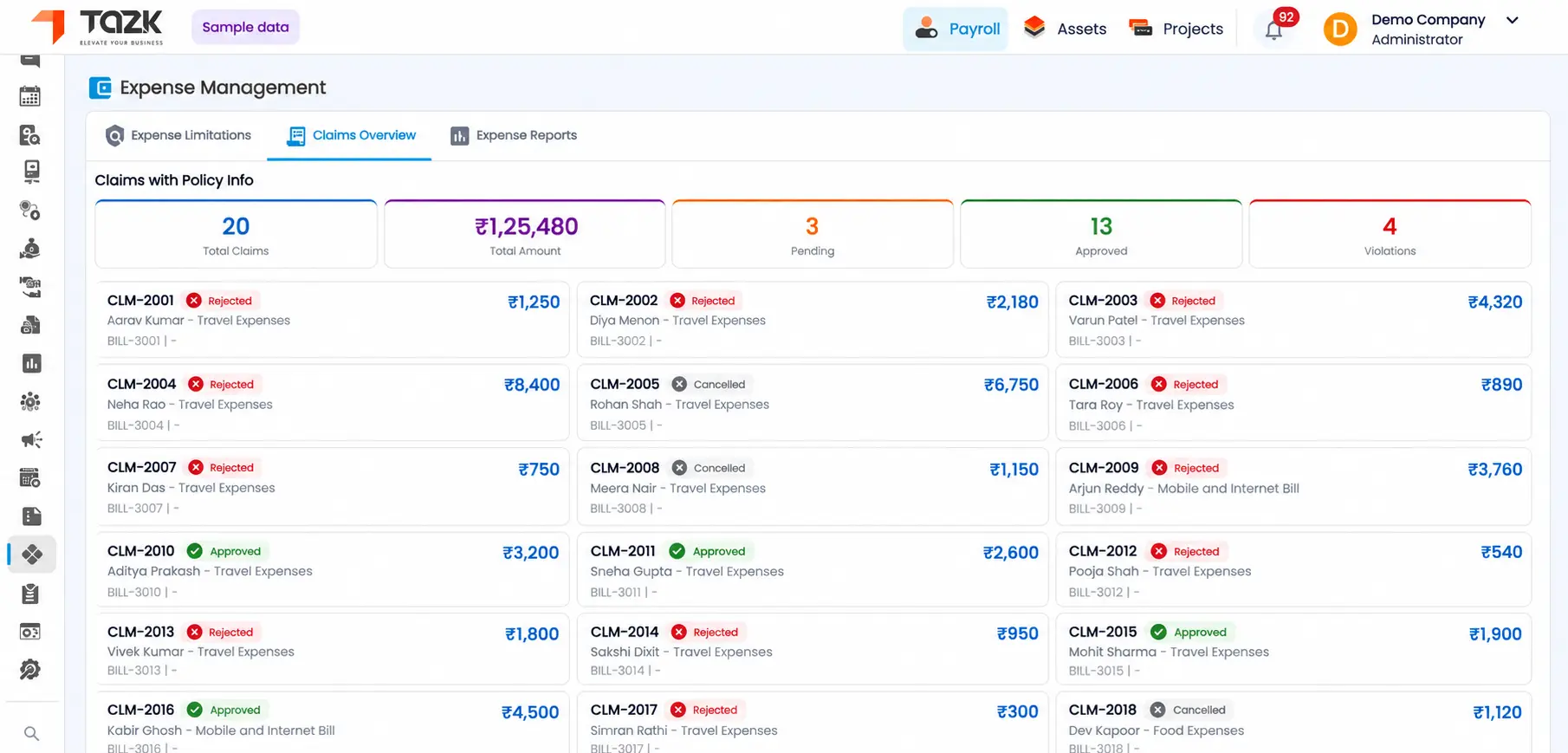Open the Projects module
Screen dimensions: 1568x753
(x=1176, y=29)
